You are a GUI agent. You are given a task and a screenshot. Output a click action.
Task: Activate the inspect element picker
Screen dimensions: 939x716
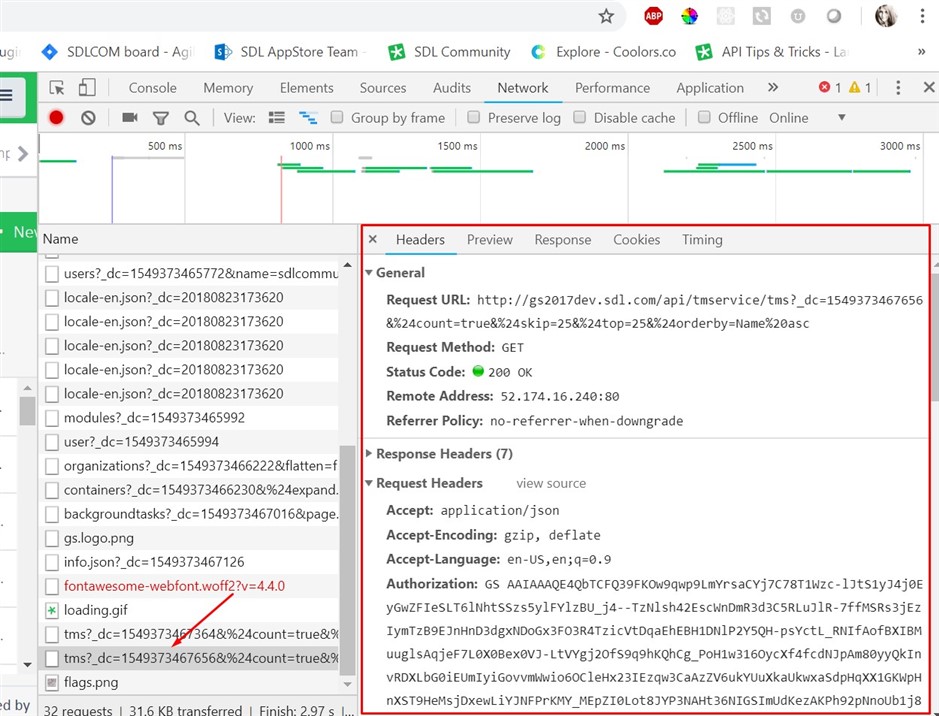point(57,88)
